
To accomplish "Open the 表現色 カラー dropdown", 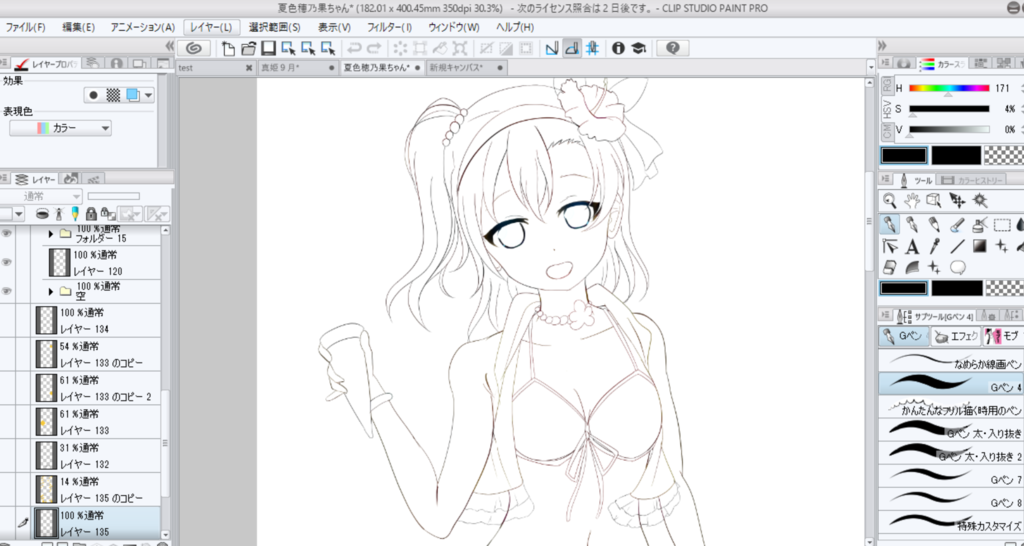I will tap(60, 128).
